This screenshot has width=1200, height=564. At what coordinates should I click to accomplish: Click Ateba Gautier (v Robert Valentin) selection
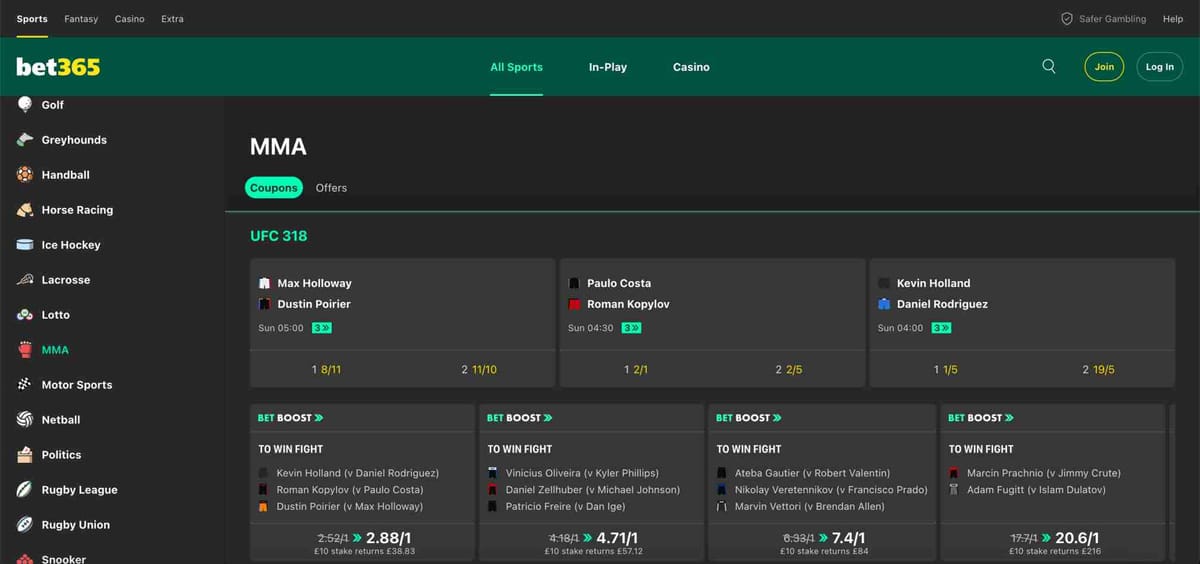812,473
